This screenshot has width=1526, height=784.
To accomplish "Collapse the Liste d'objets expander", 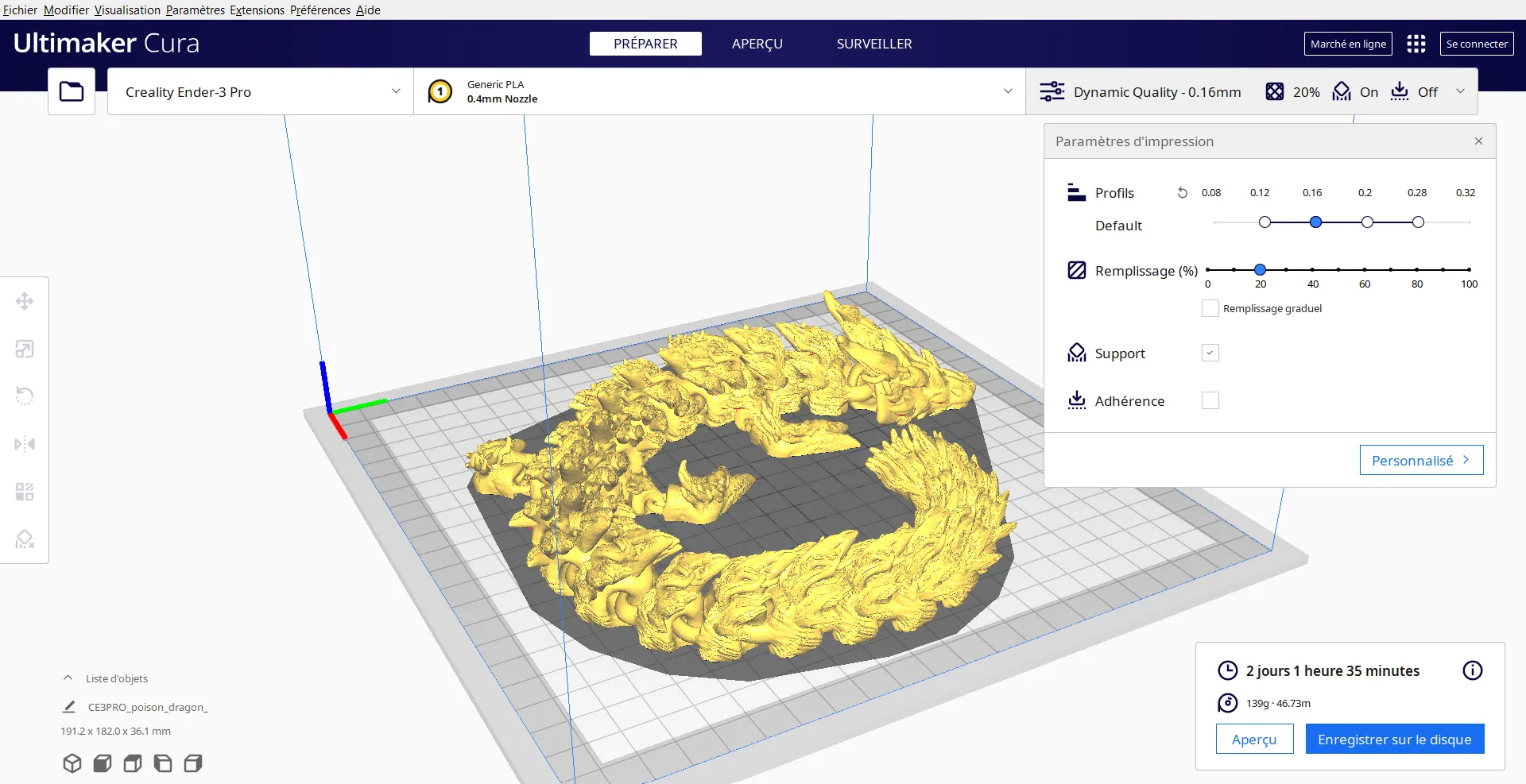I will (68, 678).
